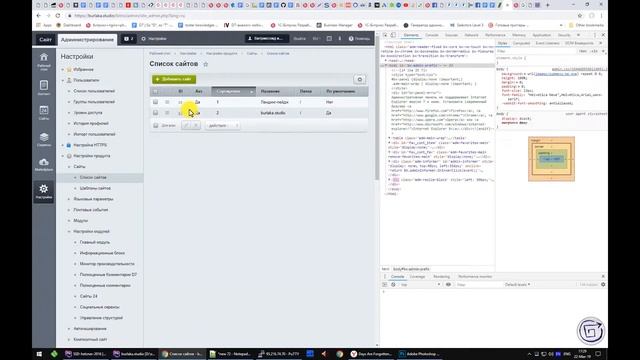Toggle DevTools device toolbar icon
This screenshot has height=360, width=640.
click(393, 36)
